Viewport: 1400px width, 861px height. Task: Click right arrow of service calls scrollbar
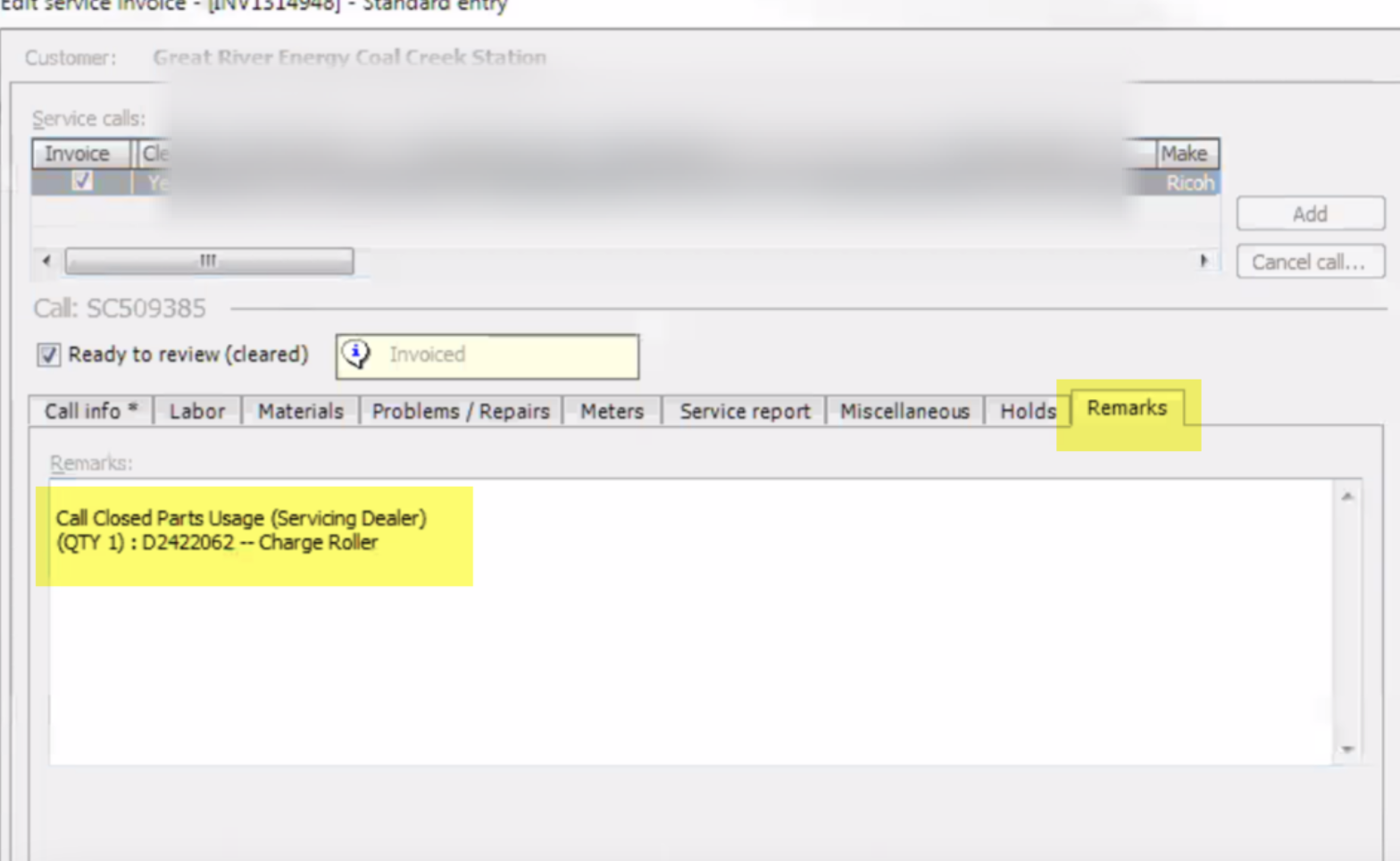coord(1204,261)
